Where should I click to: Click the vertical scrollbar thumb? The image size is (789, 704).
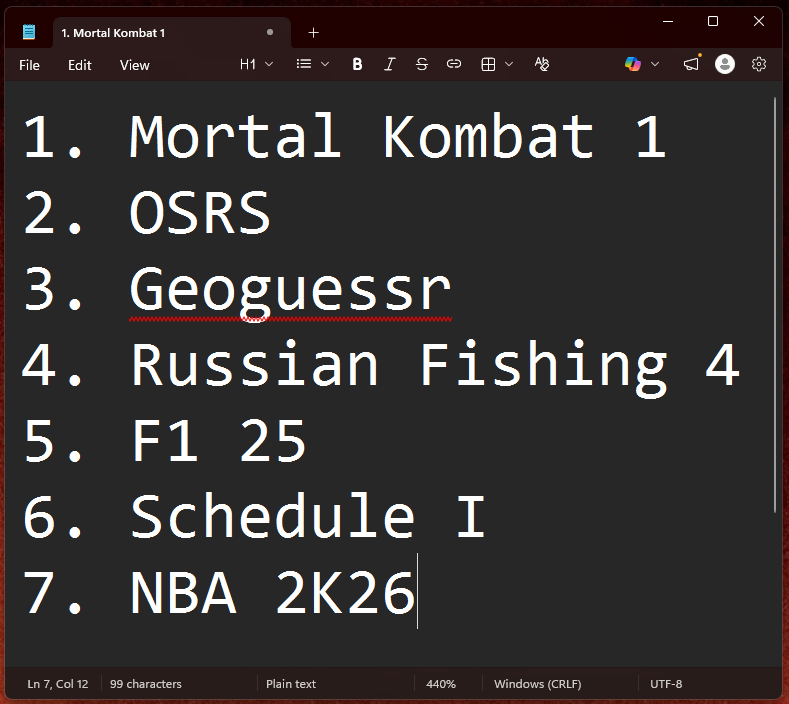tap(775, 304)
